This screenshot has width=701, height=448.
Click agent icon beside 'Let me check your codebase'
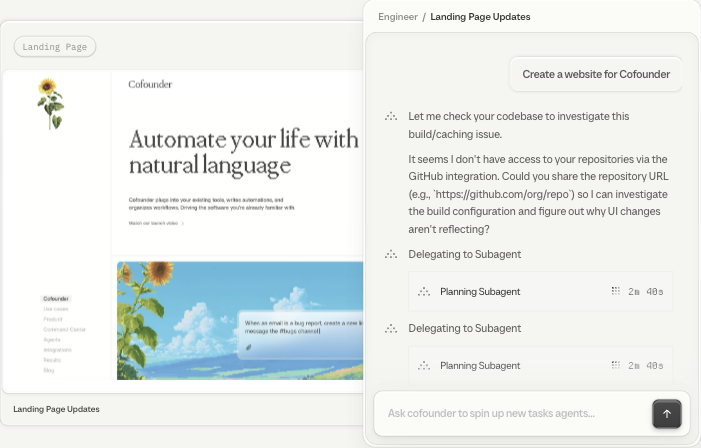[x=391, y=117]
